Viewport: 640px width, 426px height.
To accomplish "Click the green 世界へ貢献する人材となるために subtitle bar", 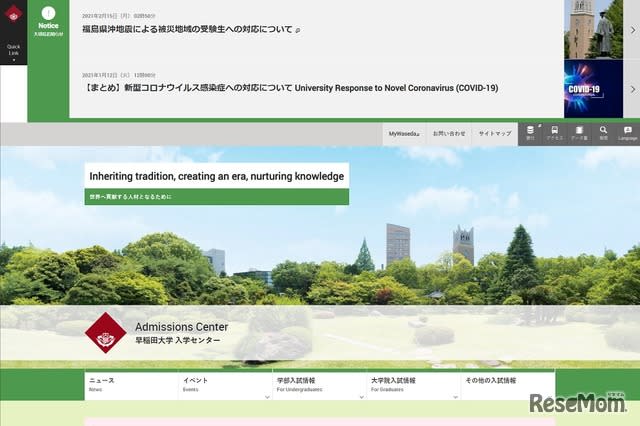I will pos(217,197).
